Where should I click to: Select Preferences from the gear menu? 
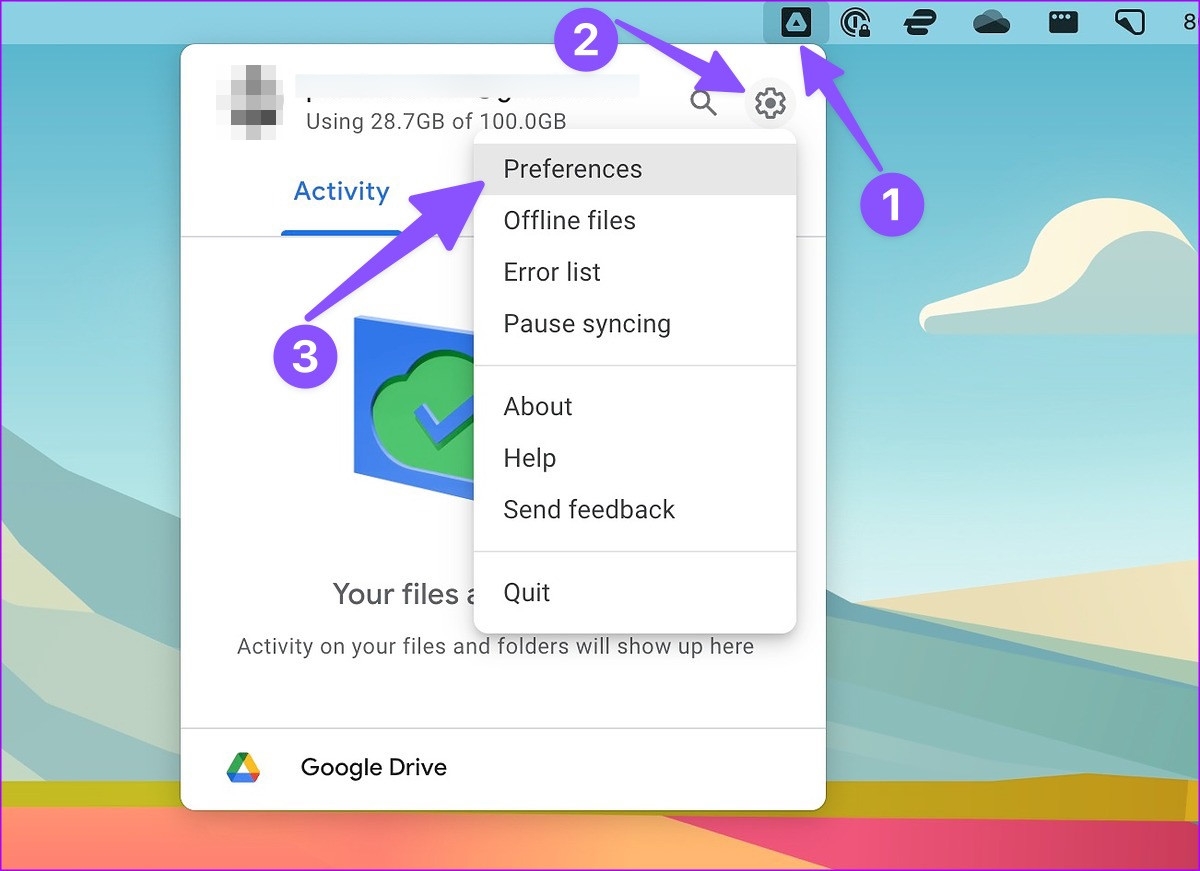(x=572, y=169)
